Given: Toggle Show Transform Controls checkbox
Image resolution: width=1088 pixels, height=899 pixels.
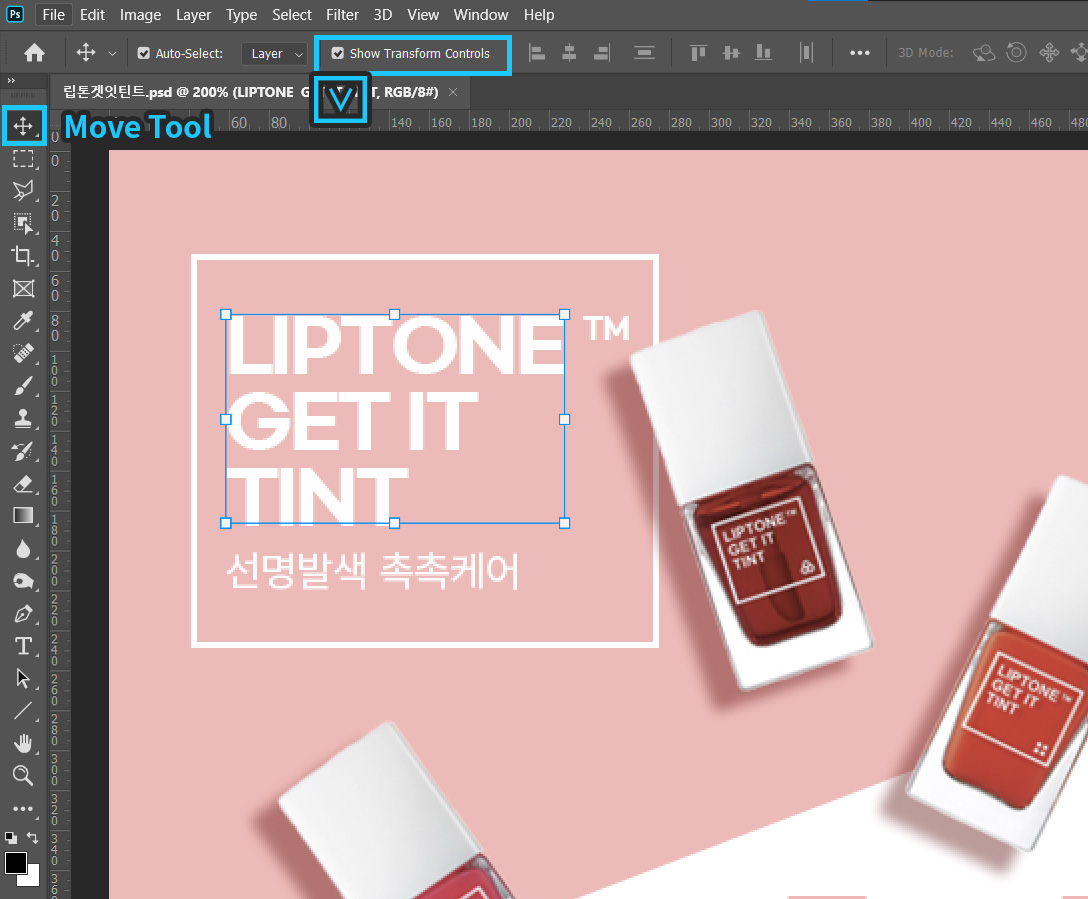Looking at the screenshot, I should coord(338,53).
